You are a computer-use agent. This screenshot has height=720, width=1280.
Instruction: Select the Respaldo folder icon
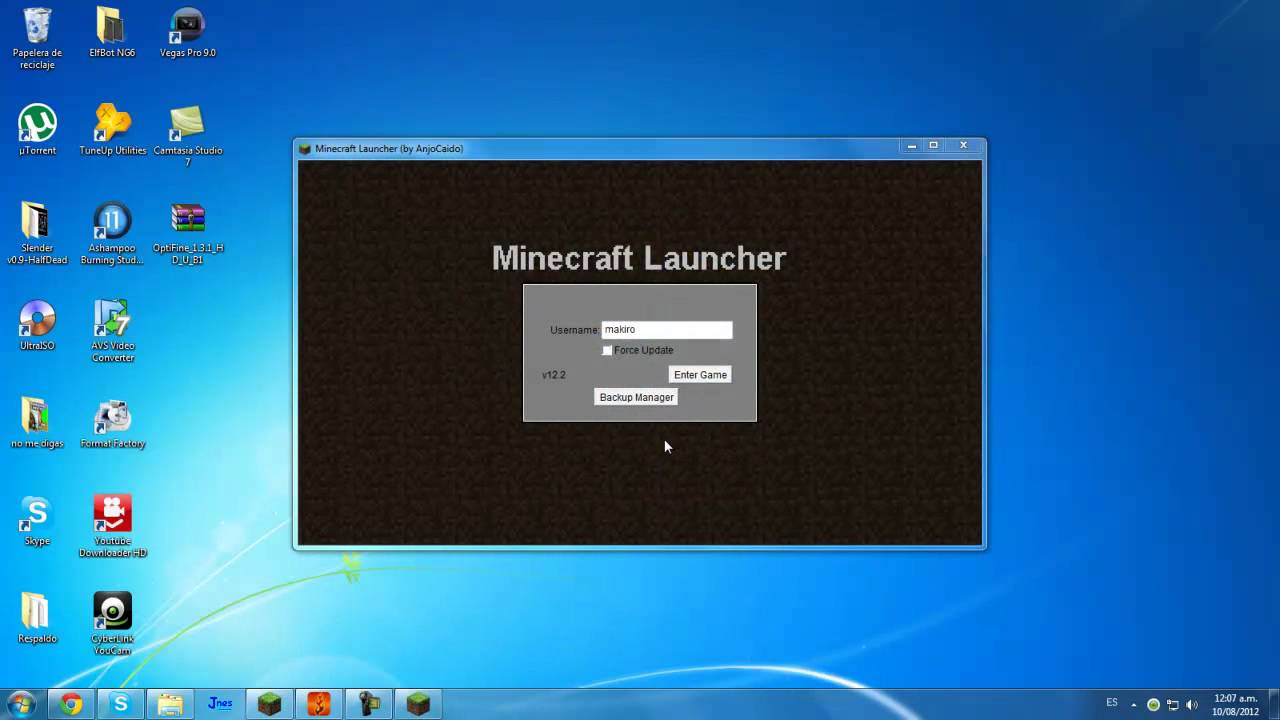click(x=37, y=618)
